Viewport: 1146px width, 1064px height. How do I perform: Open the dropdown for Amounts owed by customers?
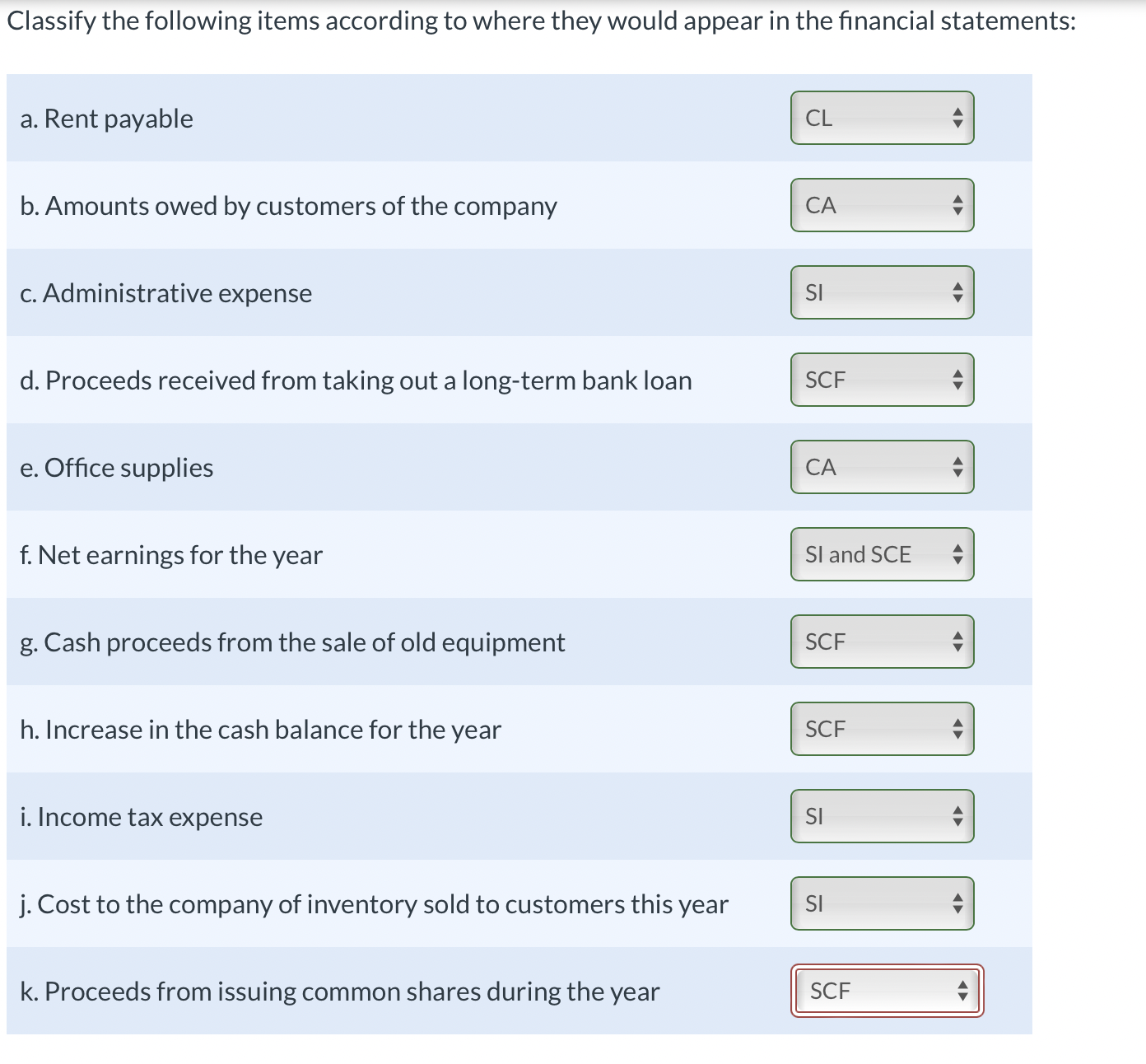(x=881, y=205)
